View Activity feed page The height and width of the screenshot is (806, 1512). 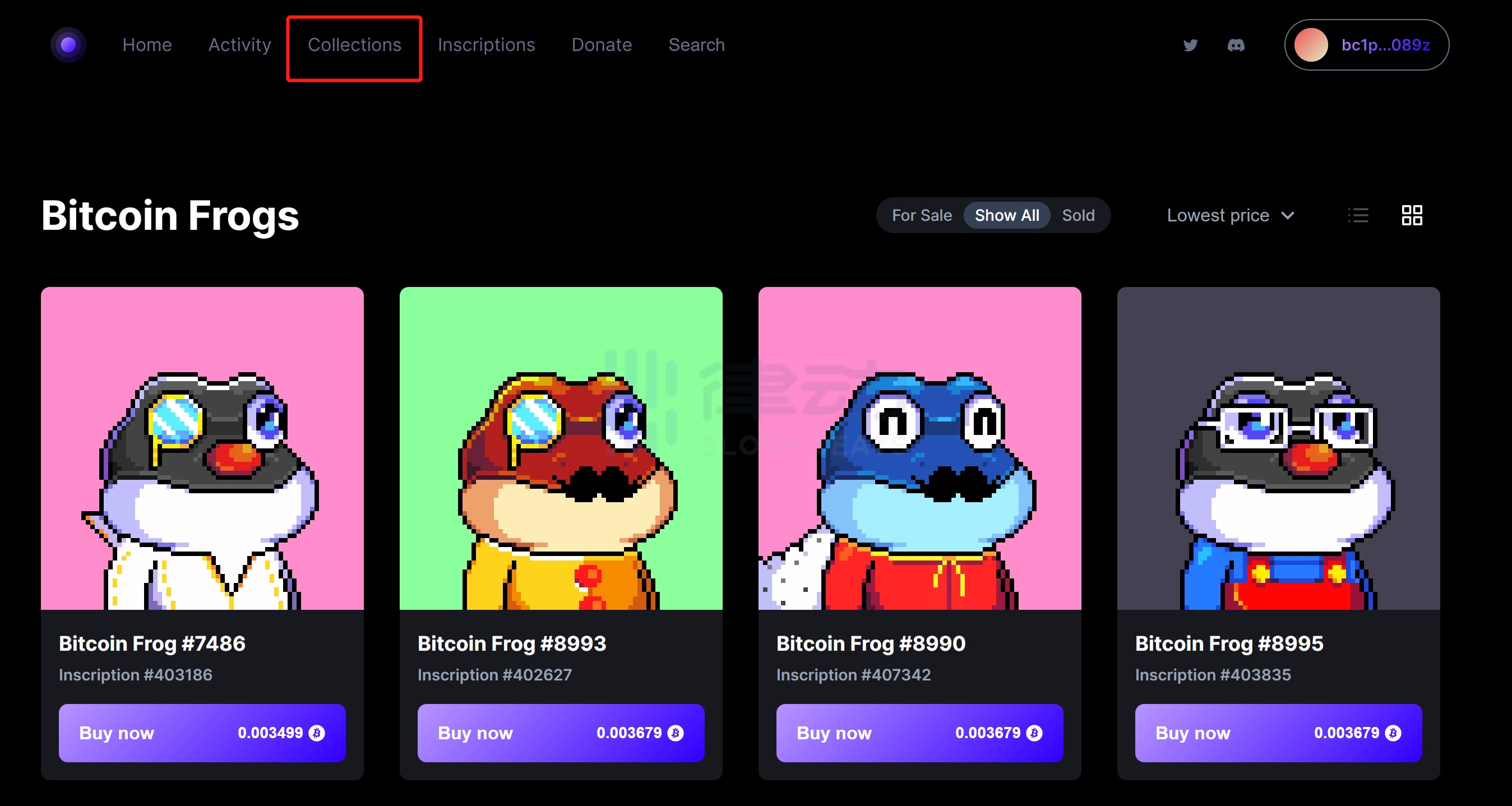point(239,45)
